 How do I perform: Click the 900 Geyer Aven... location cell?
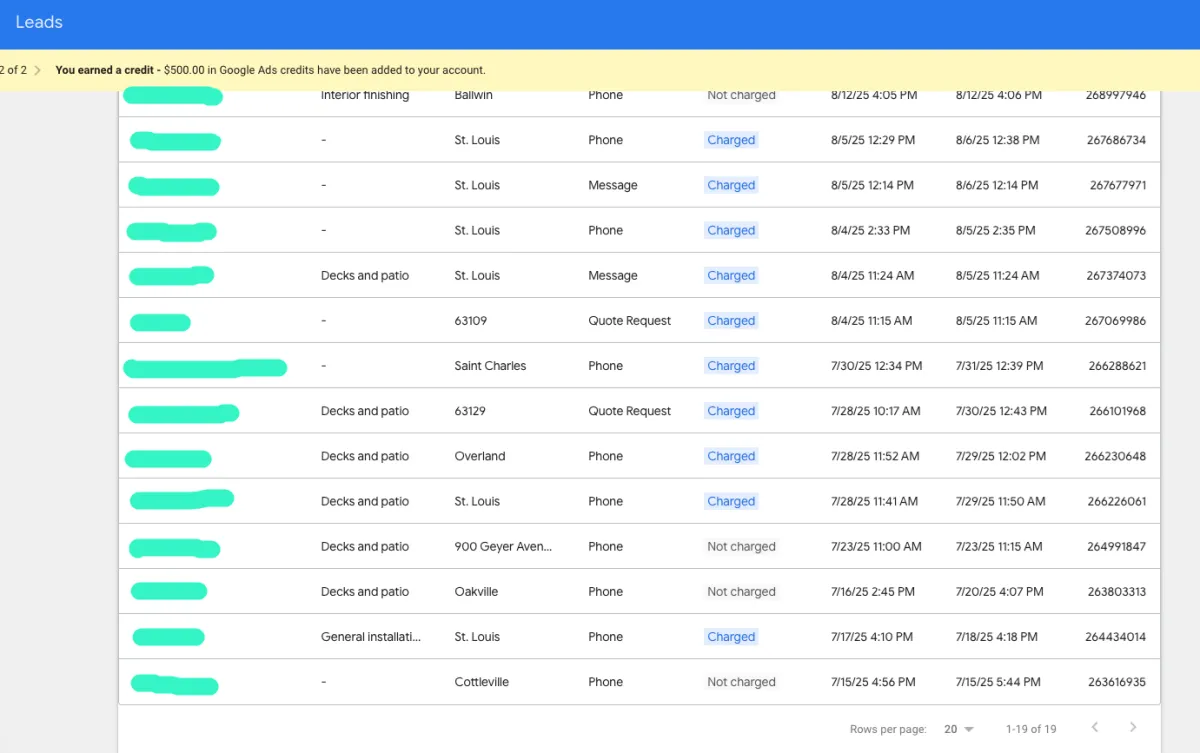coord(502,547)
